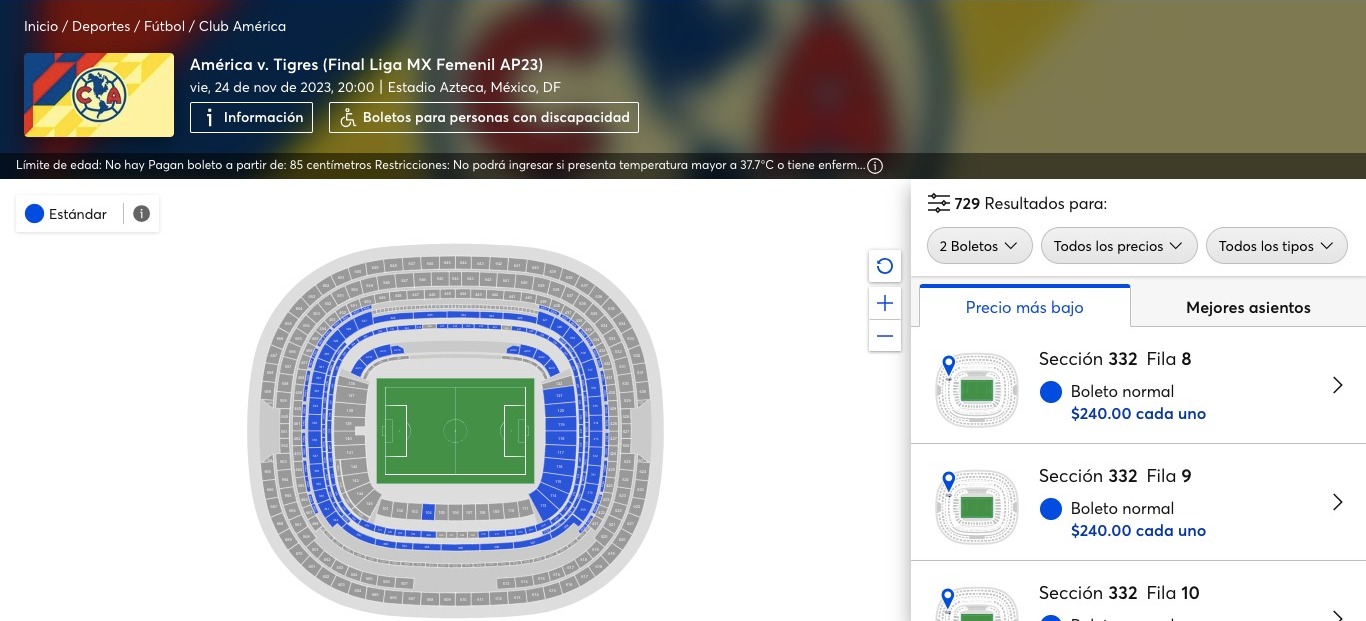Expand Todos los precios filter

click(1118, 246)
